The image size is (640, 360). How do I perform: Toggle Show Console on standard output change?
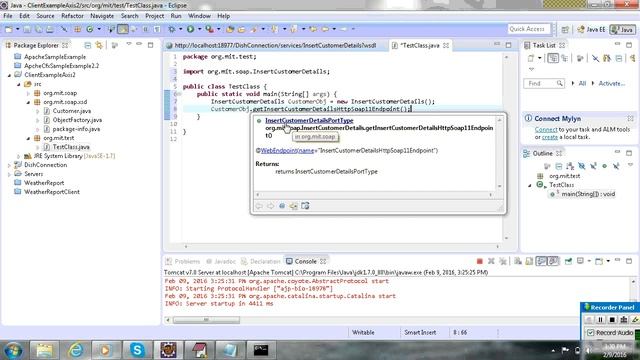coord(541,261)
